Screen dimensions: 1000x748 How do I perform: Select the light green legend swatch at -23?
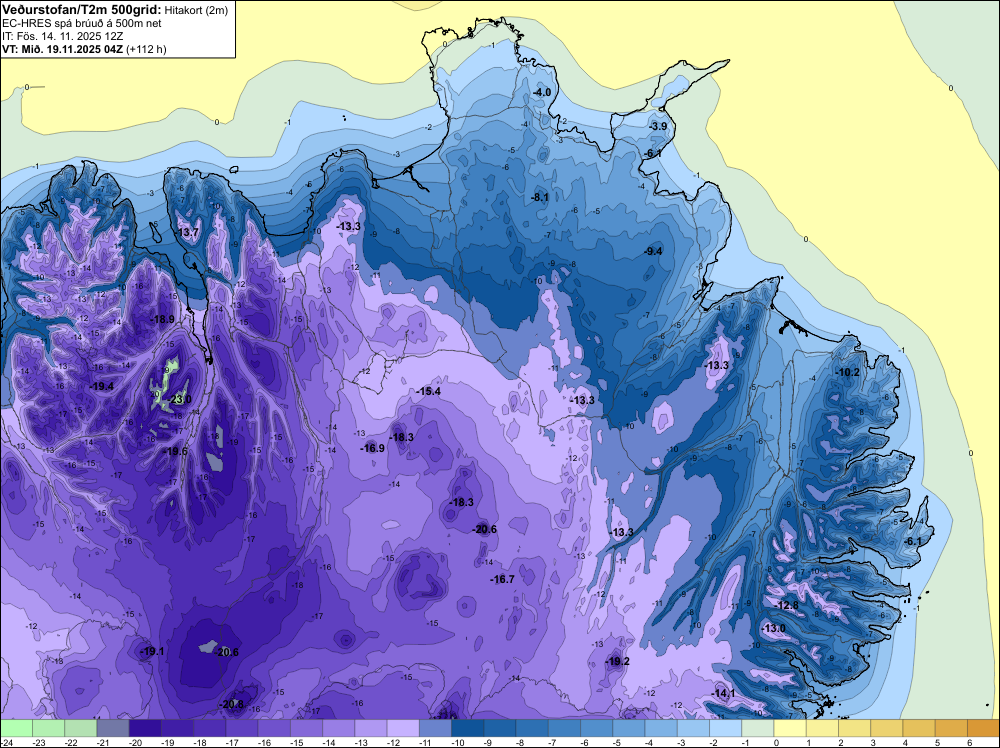point(48,728)
